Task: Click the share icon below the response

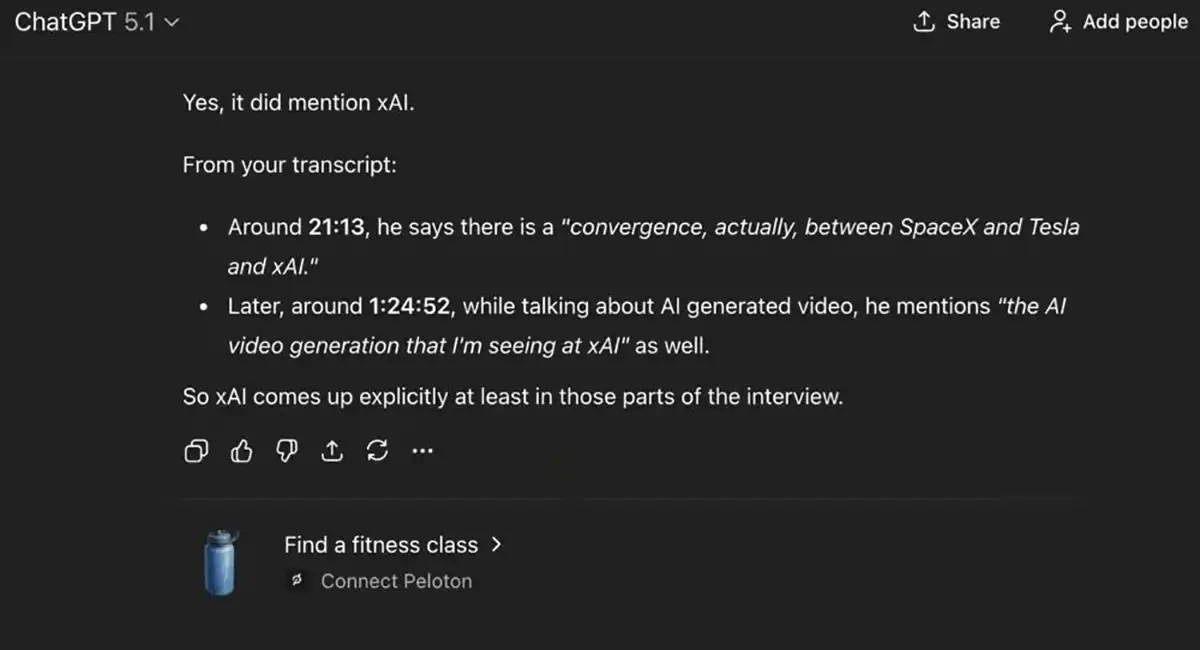Action: tap(332, 452)
